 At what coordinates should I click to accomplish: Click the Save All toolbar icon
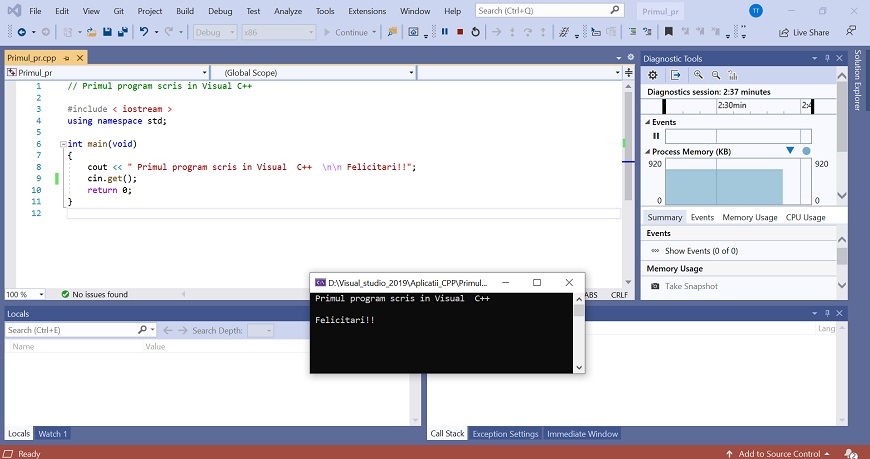point(122,32)
